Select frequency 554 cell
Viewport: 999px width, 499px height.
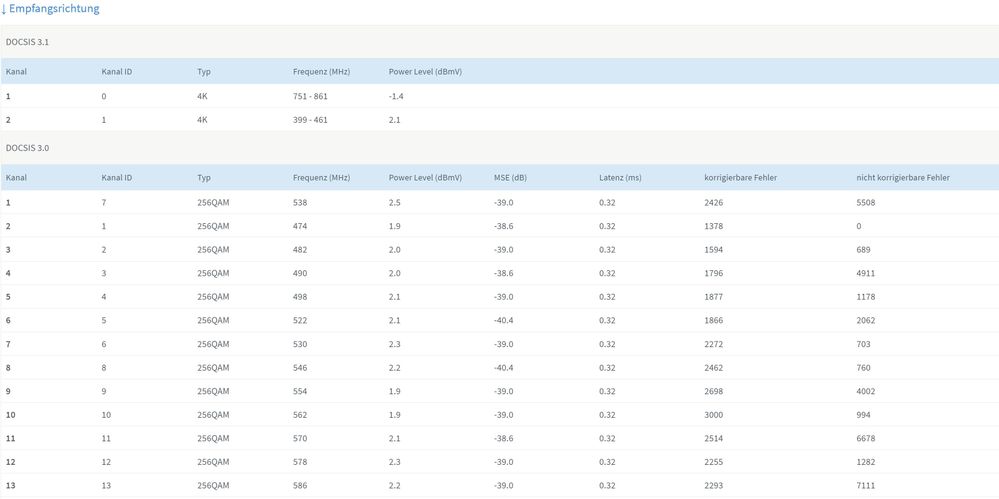[x=300, y=391]
